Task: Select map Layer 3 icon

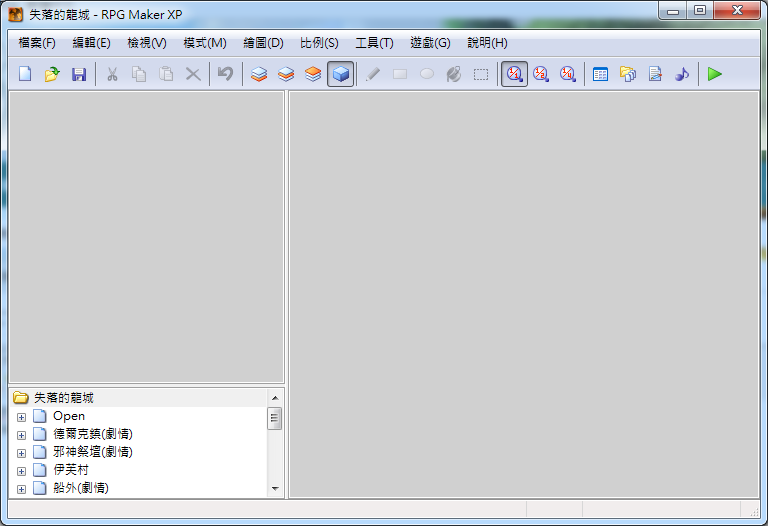Action: coord(313,74)
